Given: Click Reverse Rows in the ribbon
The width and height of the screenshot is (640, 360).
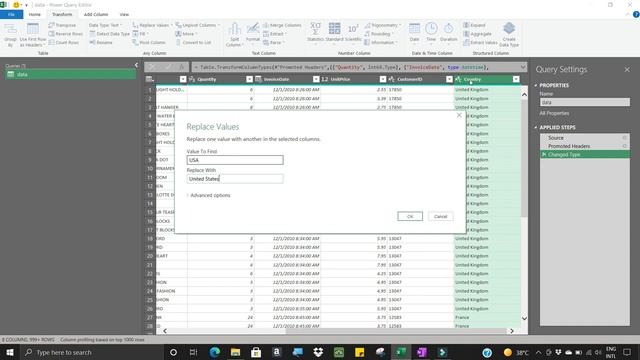Looking at the screenshot, I should tap(65, 34).
